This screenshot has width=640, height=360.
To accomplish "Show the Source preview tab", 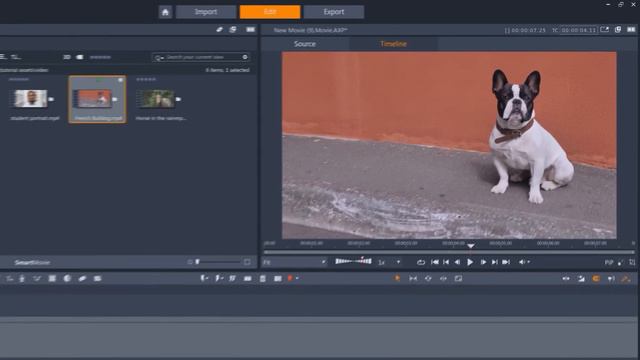I will point(305,44).
